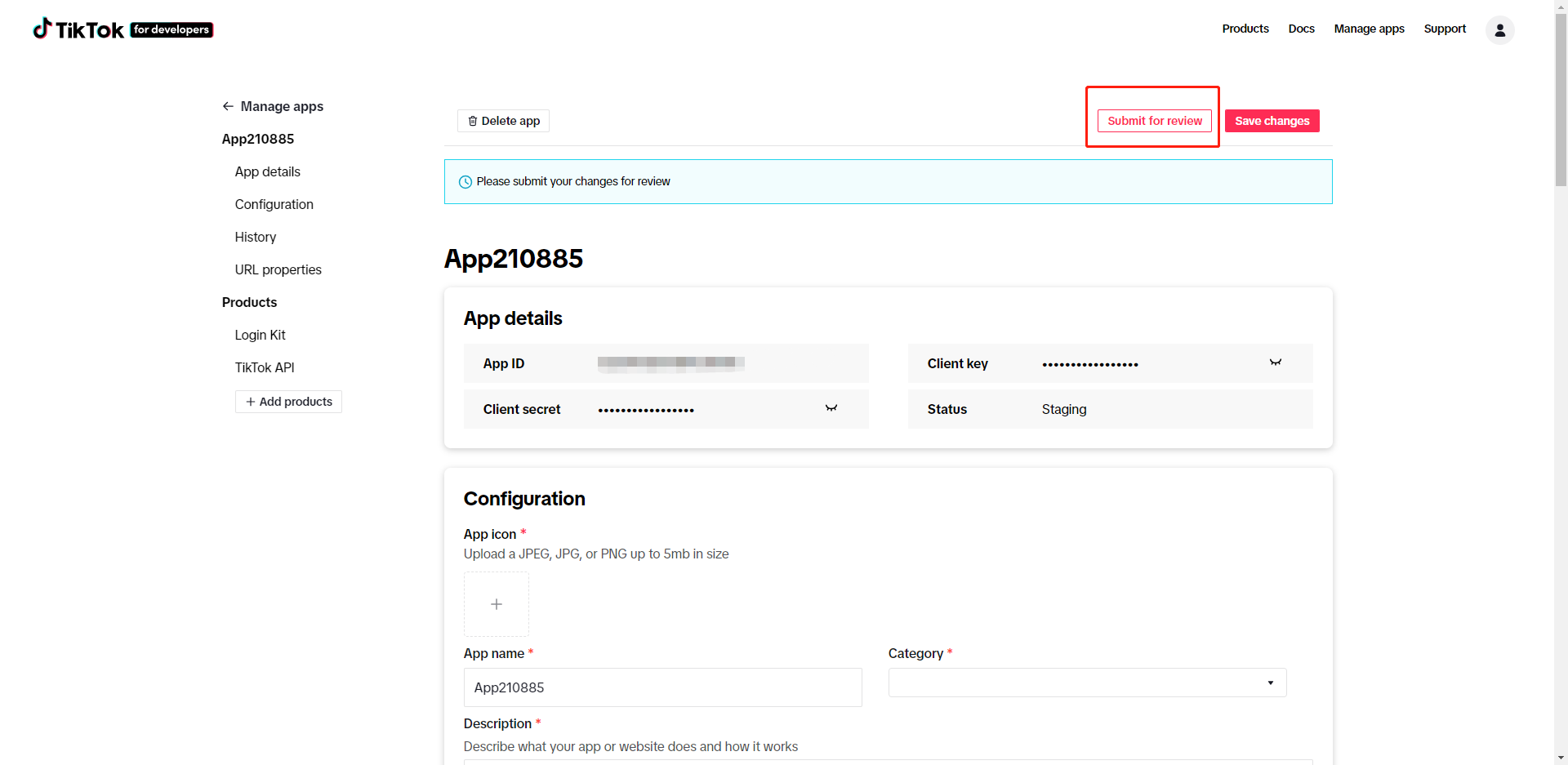Click Submit for review button
Viewport: 1568px width, 765px height.
click(x=1155, y=121)
